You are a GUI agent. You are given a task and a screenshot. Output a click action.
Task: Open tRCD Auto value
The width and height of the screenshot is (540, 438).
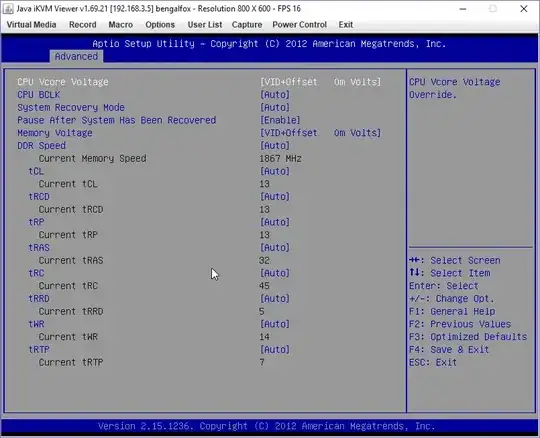[275, 197]
